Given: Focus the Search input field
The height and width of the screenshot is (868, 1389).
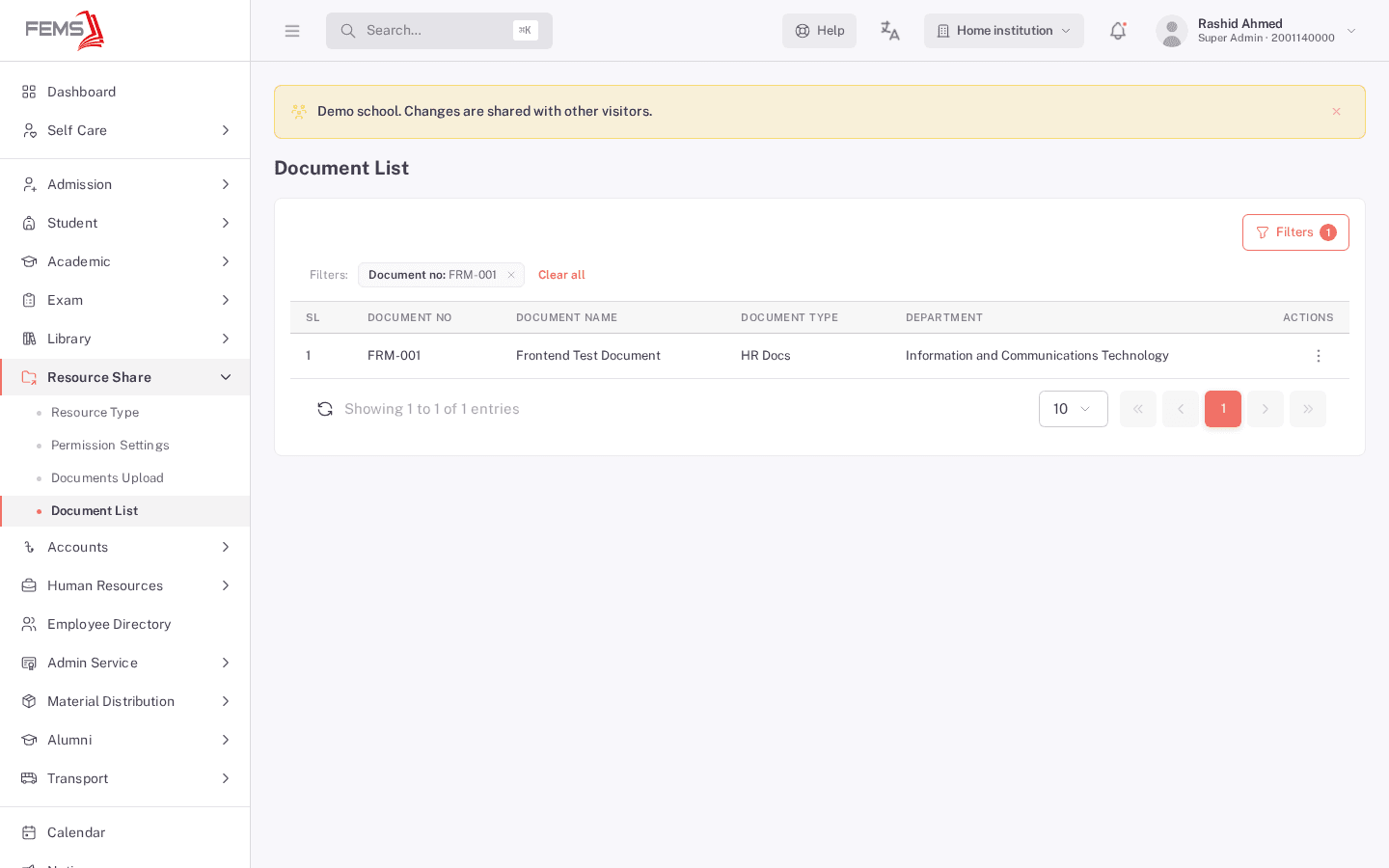Looking at the screenshot, I should (x=439, y=31).
